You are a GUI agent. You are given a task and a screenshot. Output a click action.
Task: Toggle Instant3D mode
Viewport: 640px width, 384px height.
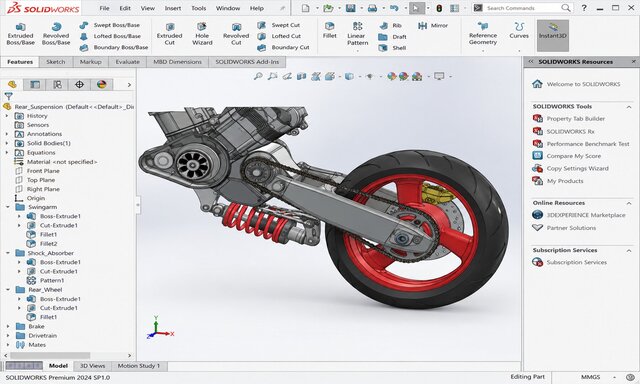click(553, 35)
